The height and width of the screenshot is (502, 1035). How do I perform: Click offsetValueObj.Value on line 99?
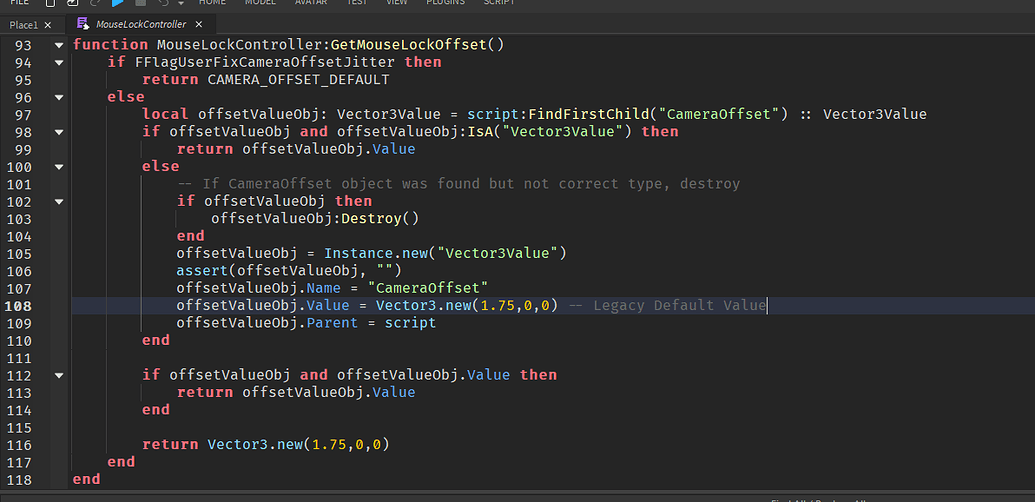pos(329,149)
